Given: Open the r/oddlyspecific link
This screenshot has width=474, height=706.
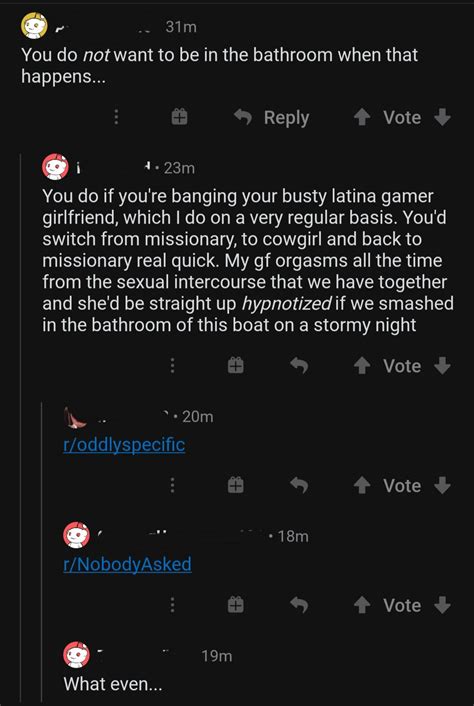Looking at the screenshot, I should (124, 445).
